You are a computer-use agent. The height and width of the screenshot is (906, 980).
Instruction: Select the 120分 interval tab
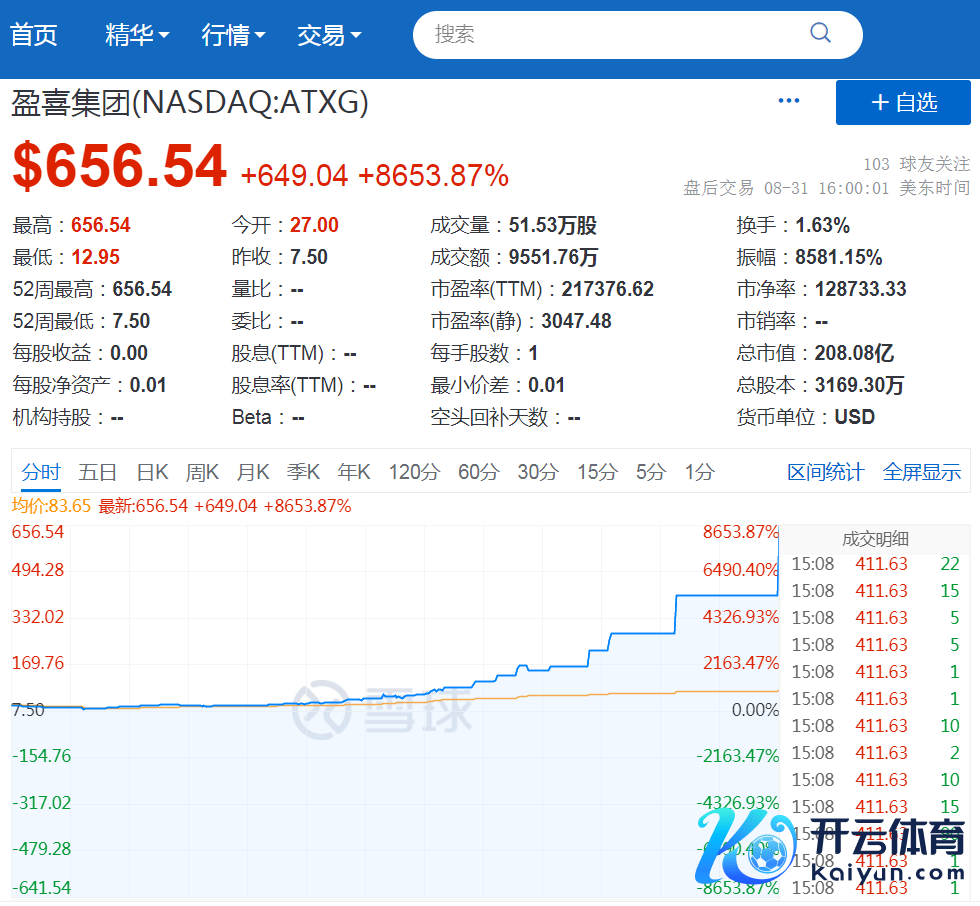[x=414, y=472]
